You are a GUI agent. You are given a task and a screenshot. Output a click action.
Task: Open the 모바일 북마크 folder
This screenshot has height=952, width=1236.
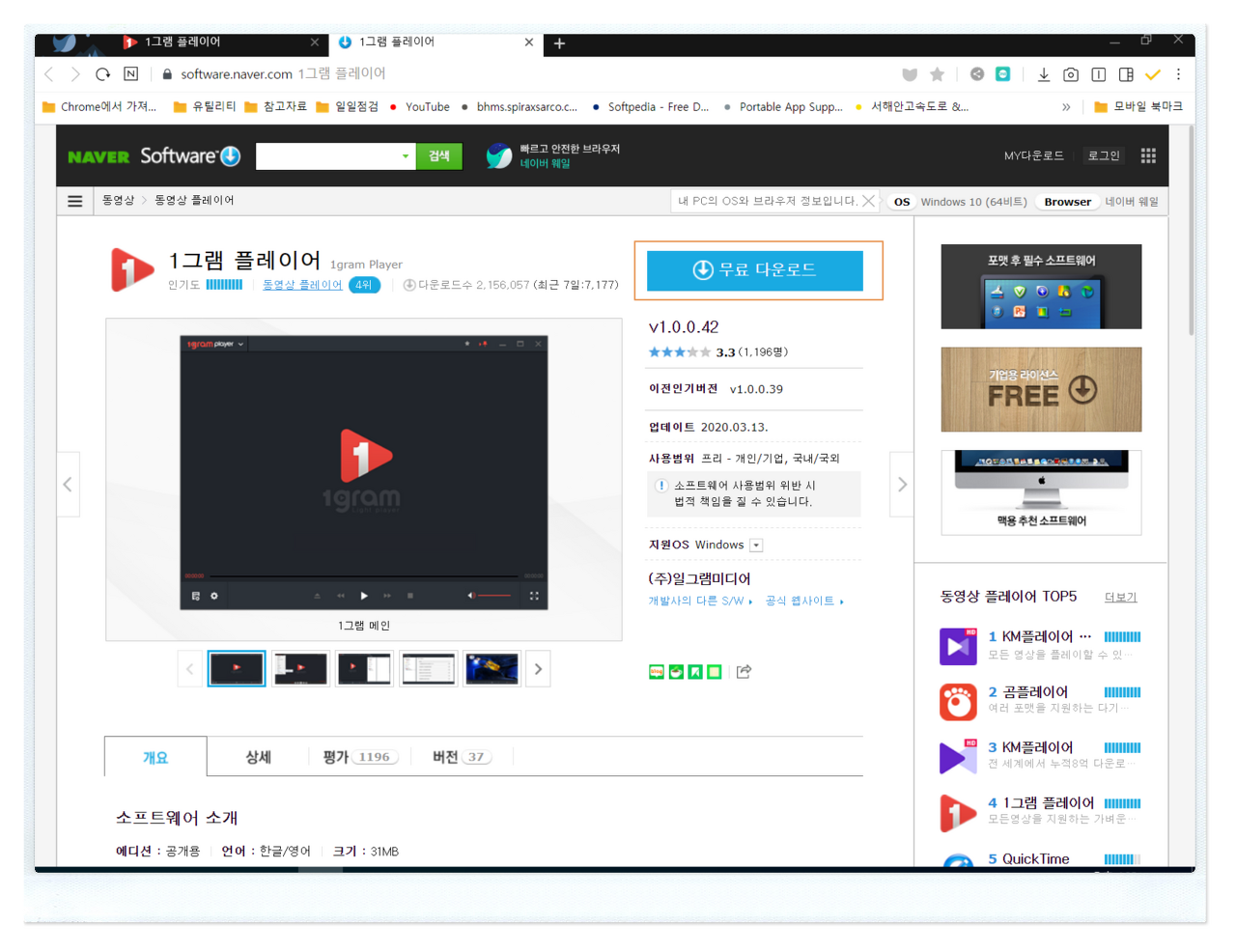click(x=1138, y=107)
